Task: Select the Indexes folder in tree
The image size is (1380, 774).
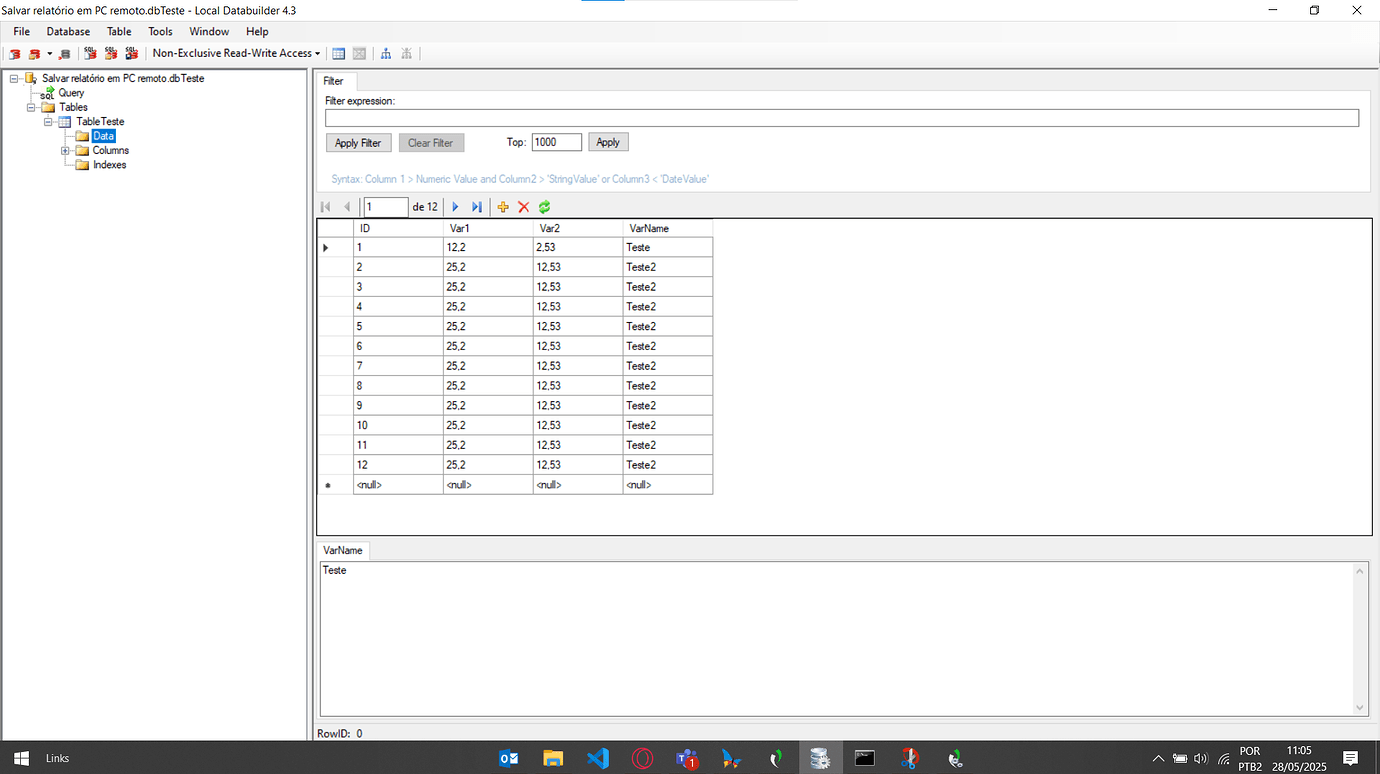Action: tap(110, 165)
